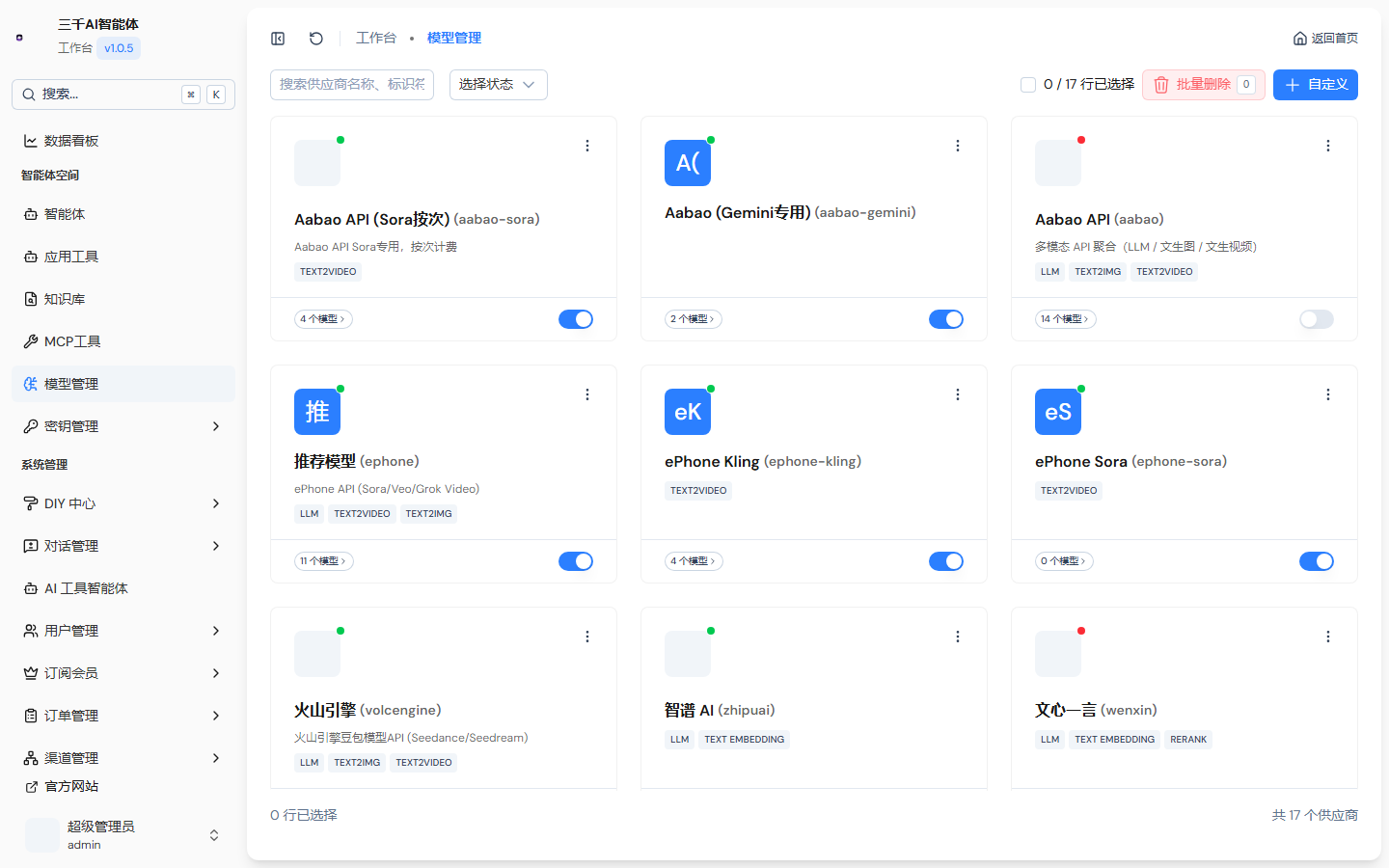Expand the 订阅会员 submenu
Image resolution: width=1389 pixels, height=868 pixels.
point(216,673)
